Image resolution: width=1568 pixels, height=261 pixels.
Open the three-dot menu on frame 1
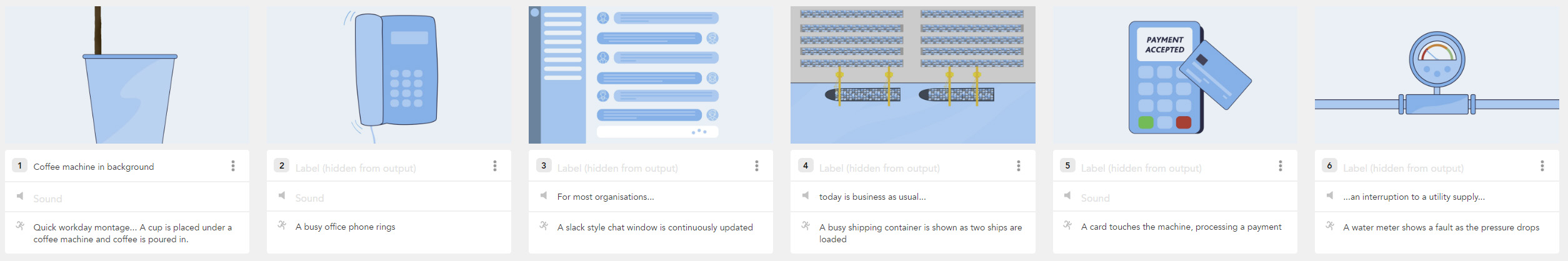pos(233,165)
